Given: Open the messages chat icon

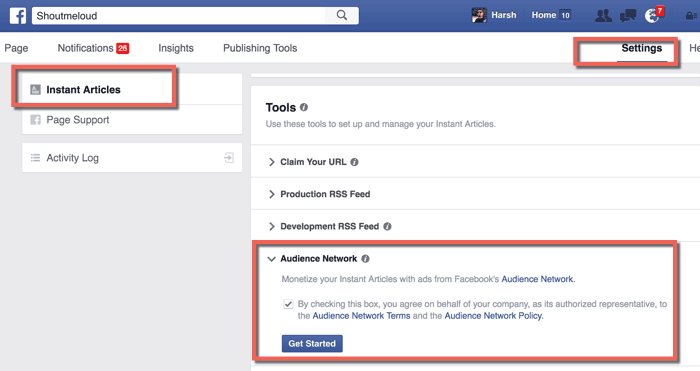Looking at the screenshot, I should (x=628, y=16).
